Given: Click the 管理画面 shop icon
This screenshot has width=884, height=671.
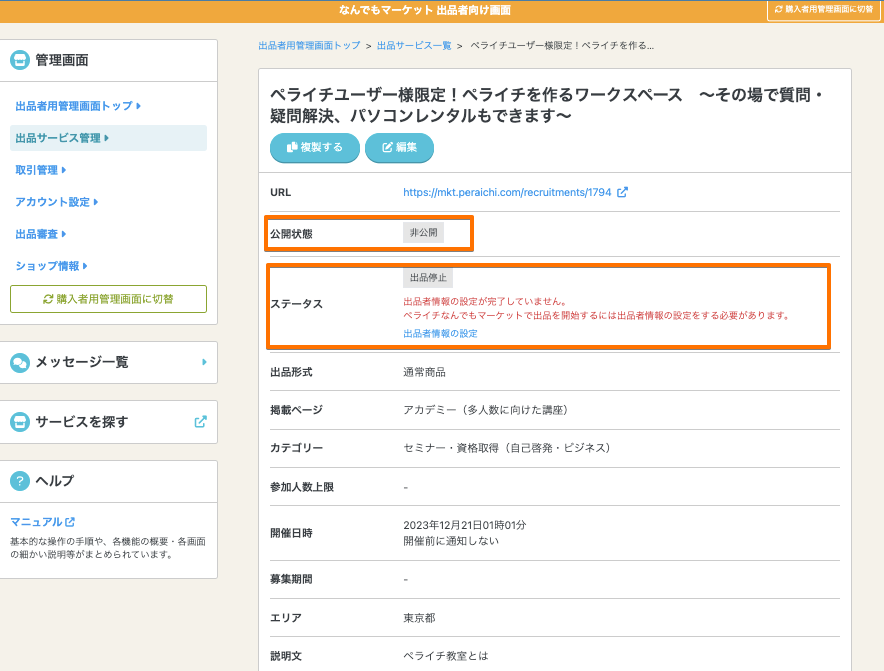Looking at the screenshot, I should [x=20, y=60].
